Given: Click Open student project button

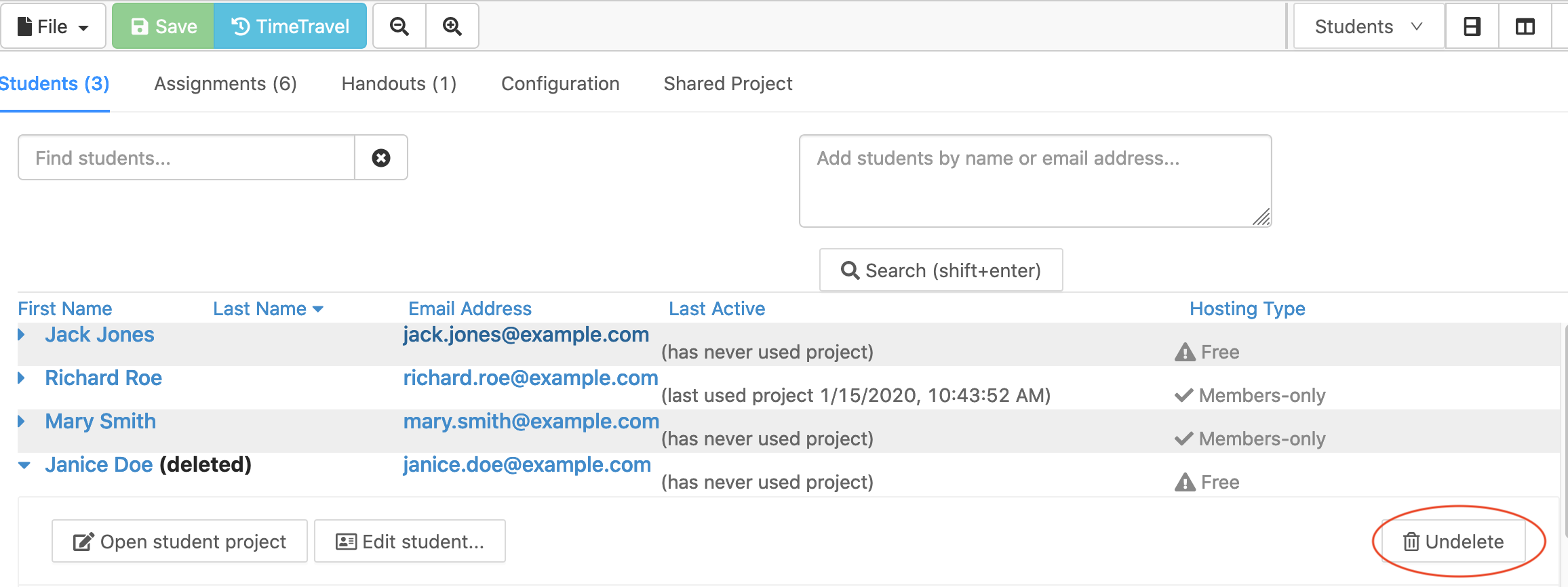Looking at the screenshot, I should tap(180, 542).
